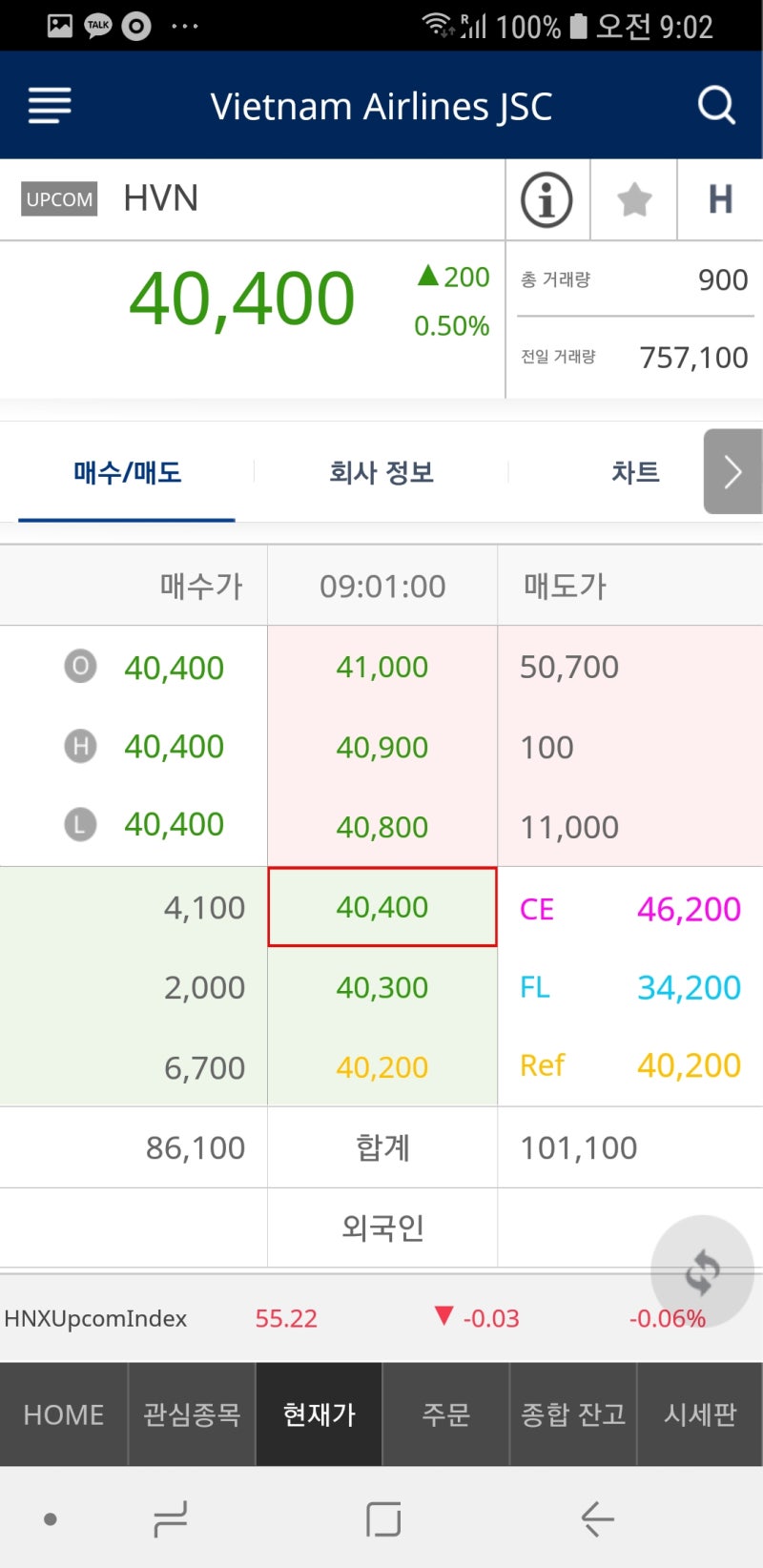Open stock details via the info icon

[547, 199]
